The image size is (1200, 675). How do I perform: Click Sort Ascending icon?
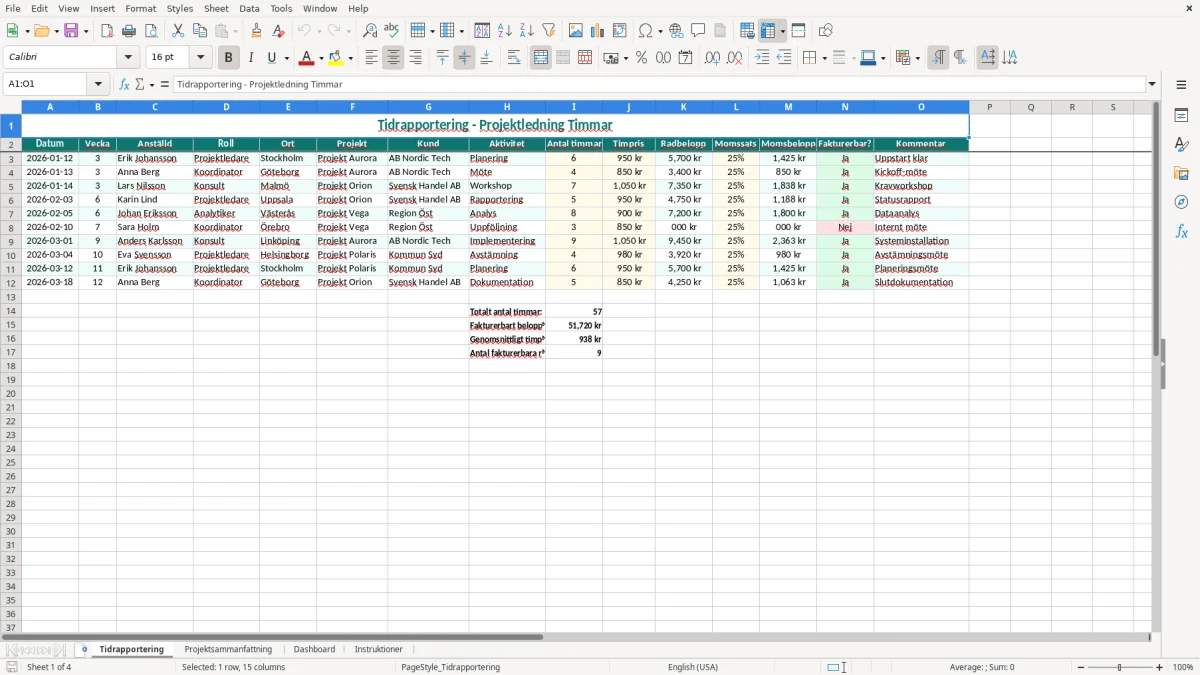click(x=505, y=31)
